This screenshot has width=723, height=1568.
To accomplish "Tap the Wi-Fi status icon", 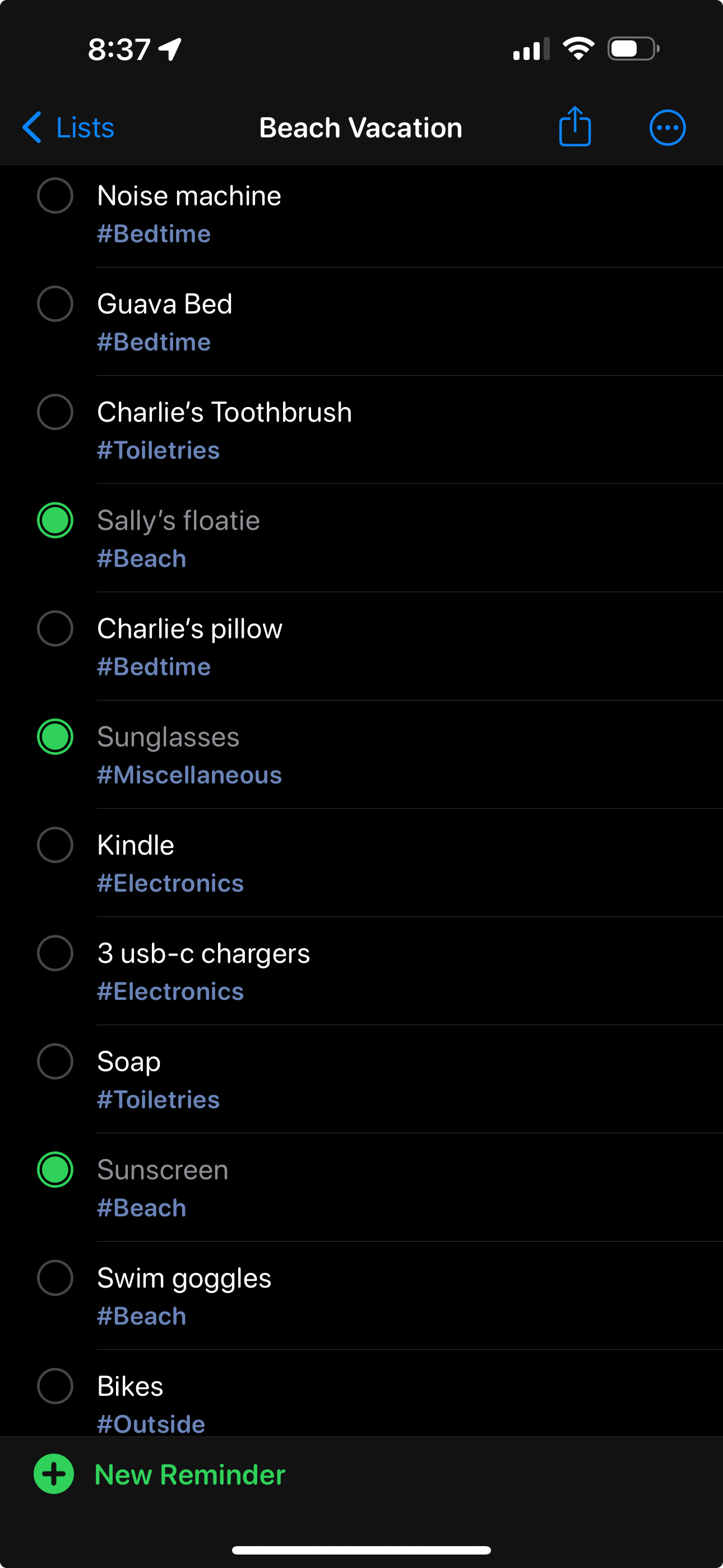I will pyautogui.click(x=578, y=49).
